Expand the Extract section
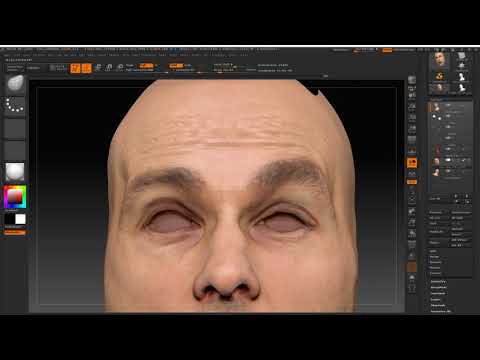Image resolution: width=480 pixels, height=360 pixels. click(435, 273)
